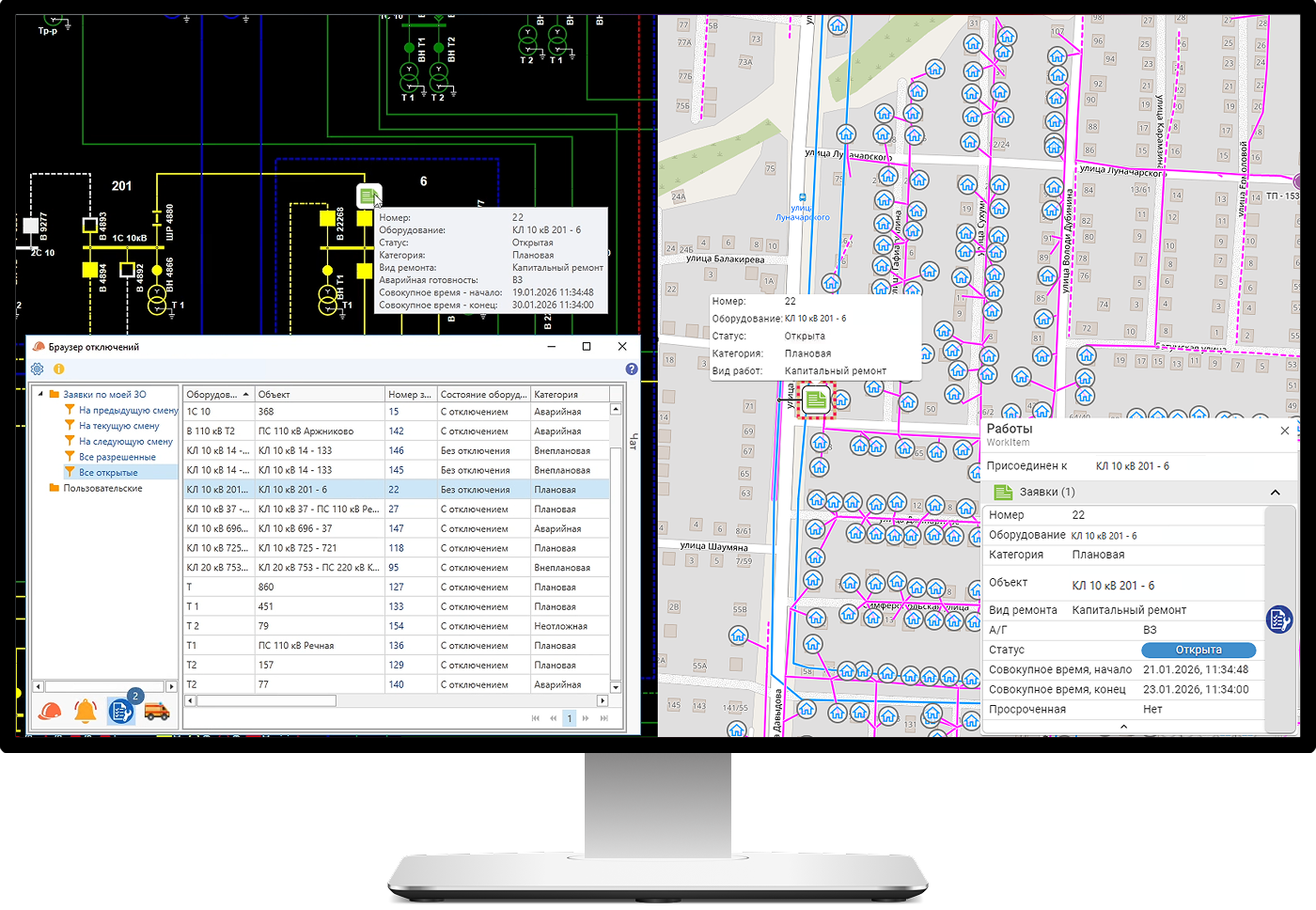This screenshot has height=910, width=1316.
Task: Click the Открыта status button
Action: click(x=1198, y=650)
